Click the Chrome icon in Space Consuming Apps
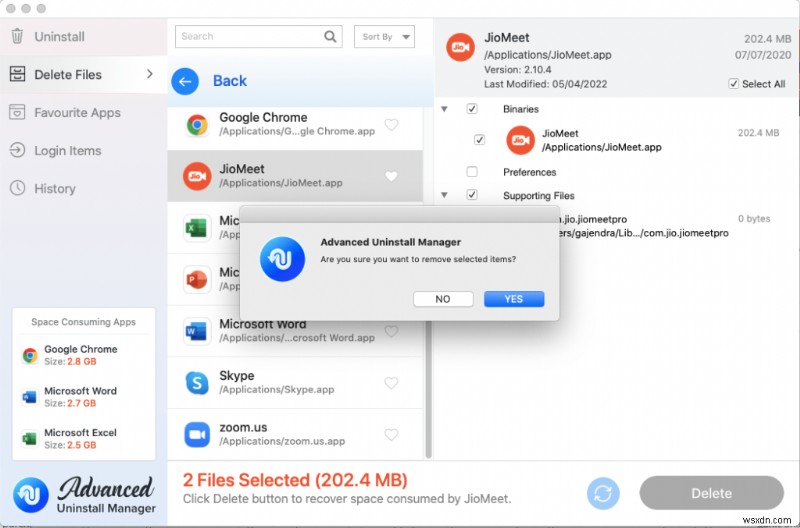 pos(30,355)
